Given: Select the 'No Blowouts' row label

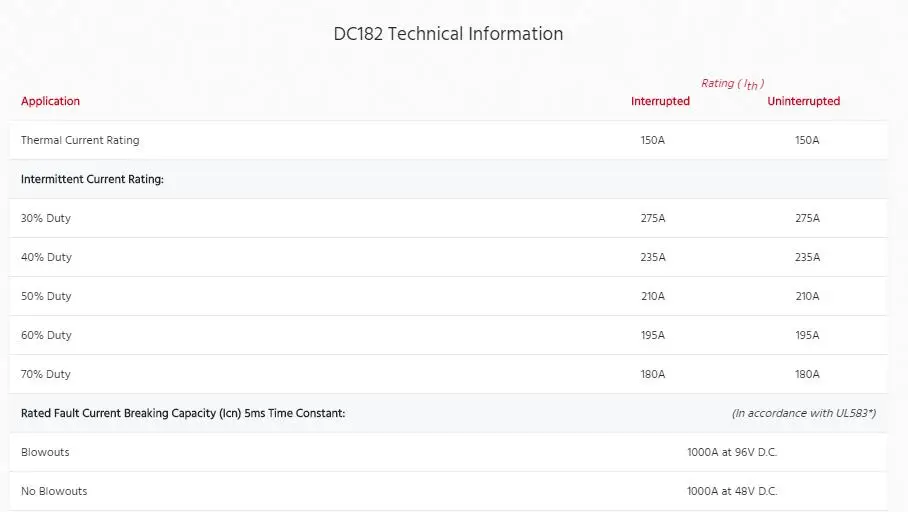Looking at the screenshot, I should coord(54,491).
